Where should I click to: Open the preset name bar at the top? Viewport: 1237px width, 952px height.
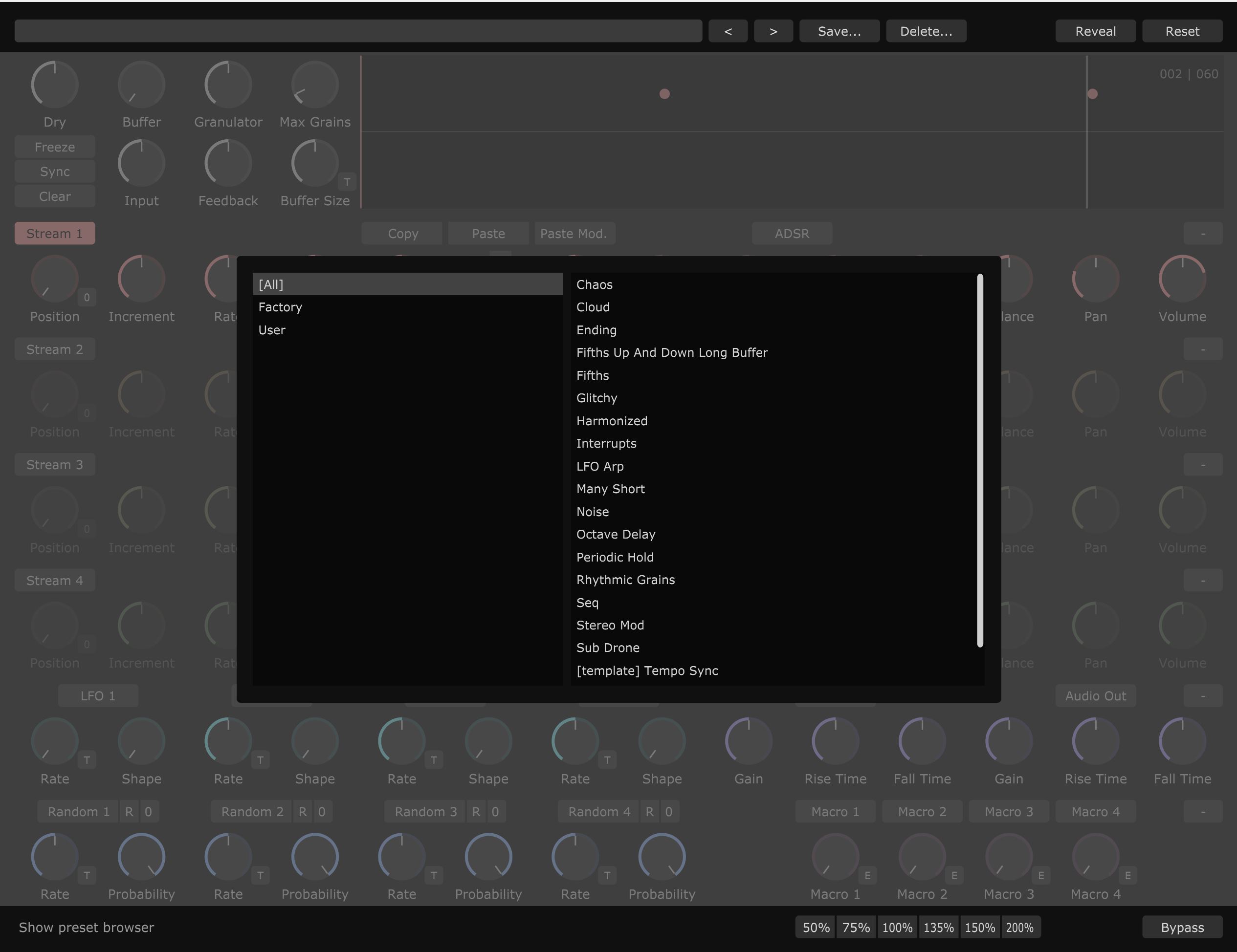(x=358, y=31)
